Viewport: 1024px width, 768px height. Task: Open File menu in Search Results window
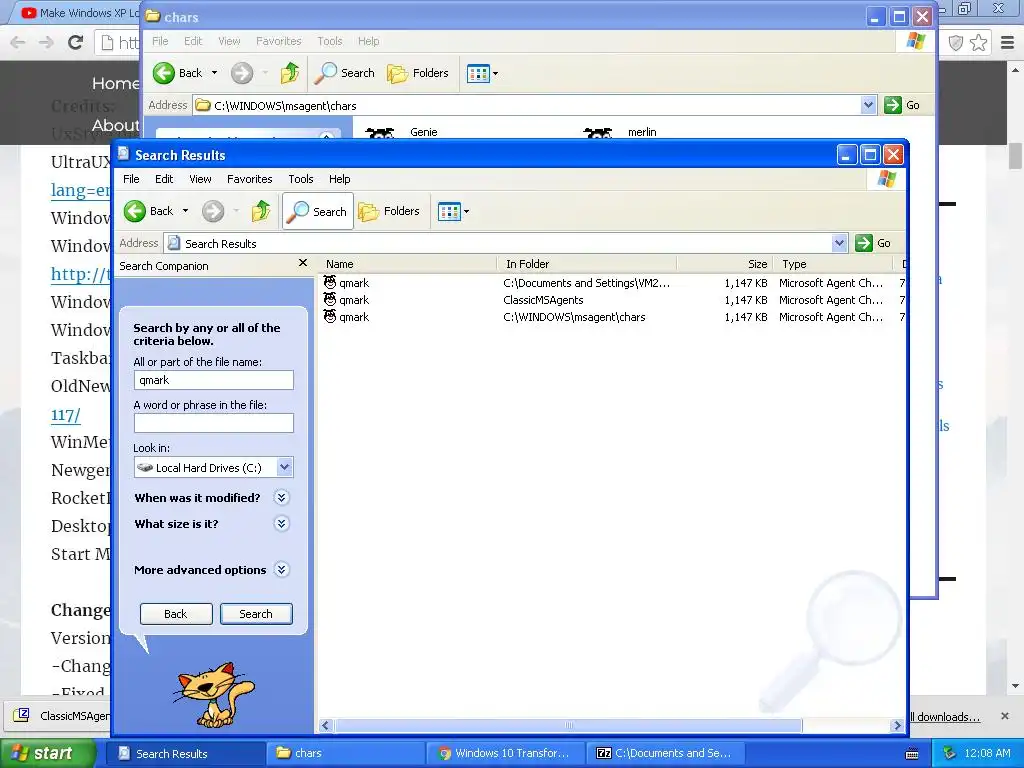click(131, 179)
